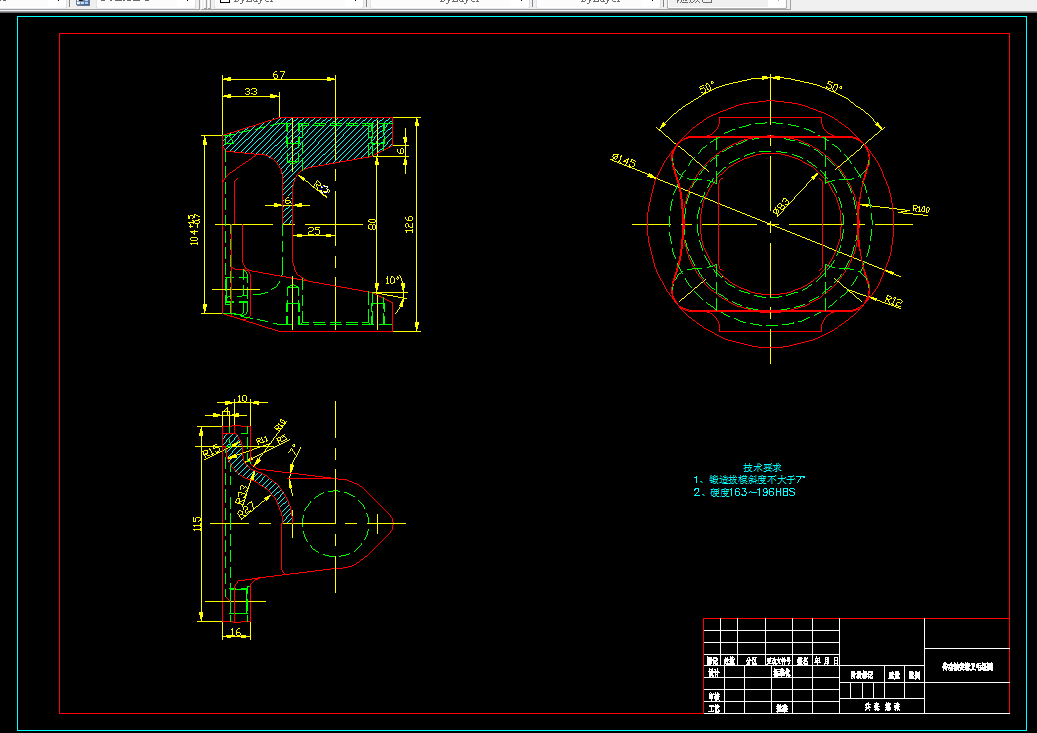Select the 67 width dimension text
This screenshot has width=1037, height=733.
(278, 75)
